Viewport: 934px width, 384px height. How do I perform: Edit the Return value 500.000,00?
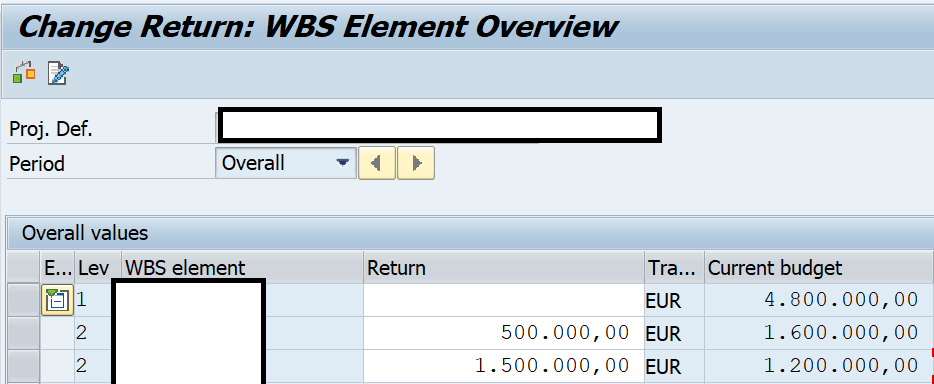(504, 333)
